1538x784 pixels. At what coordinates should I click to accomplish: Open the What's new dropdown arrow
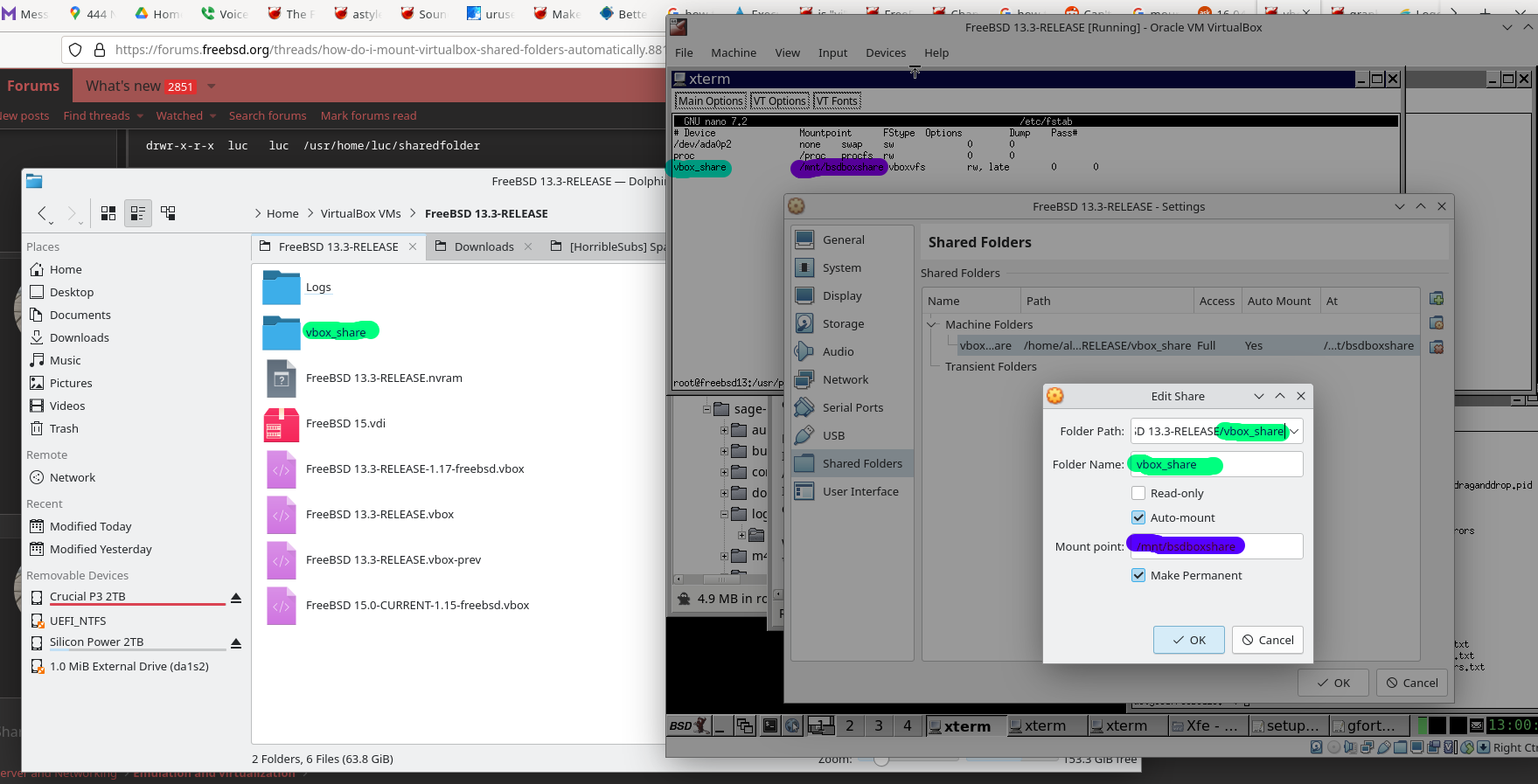point(212,87)
